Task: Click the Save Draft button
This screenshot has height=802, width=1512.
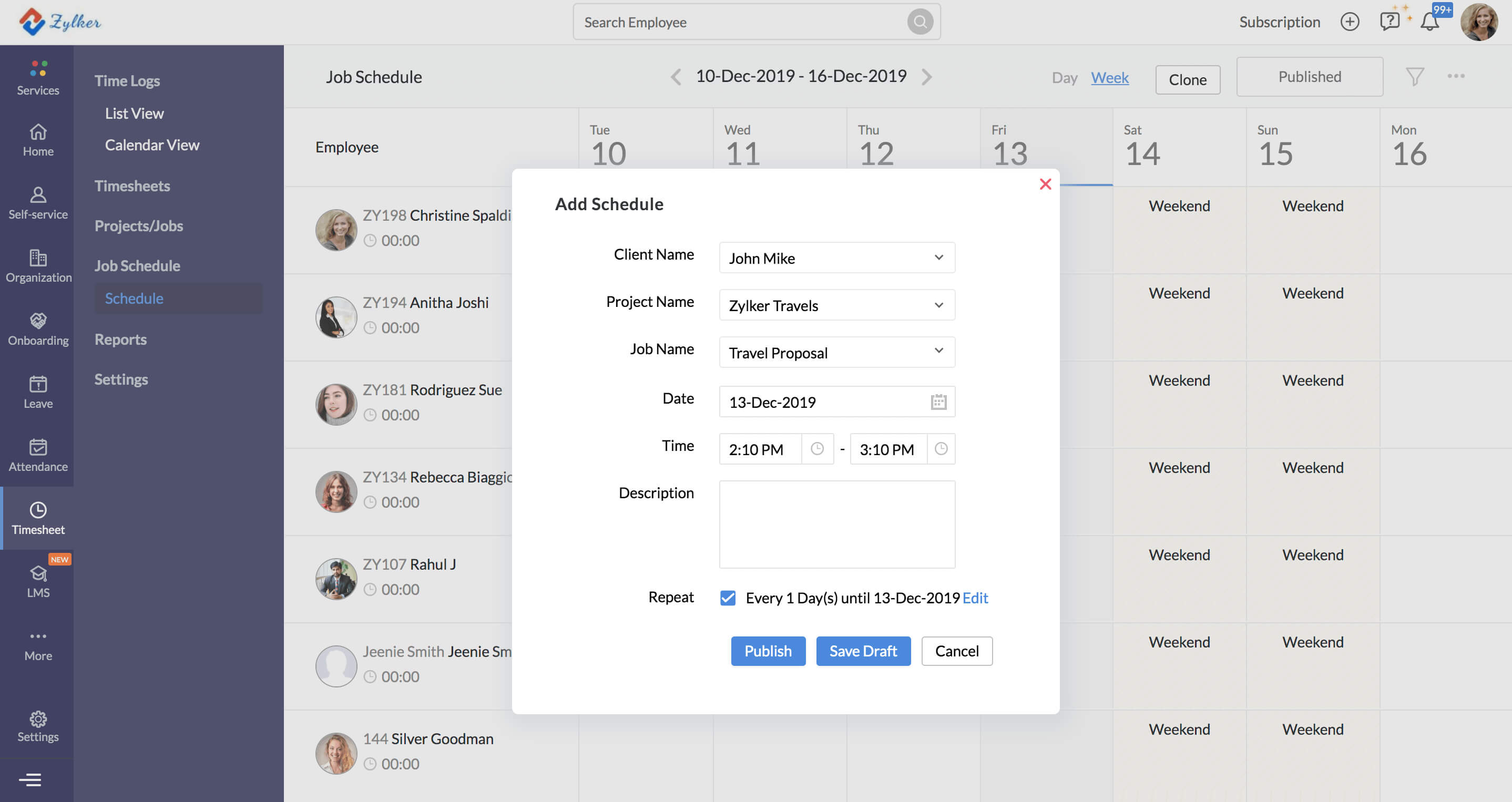Action: click(862, 650)
